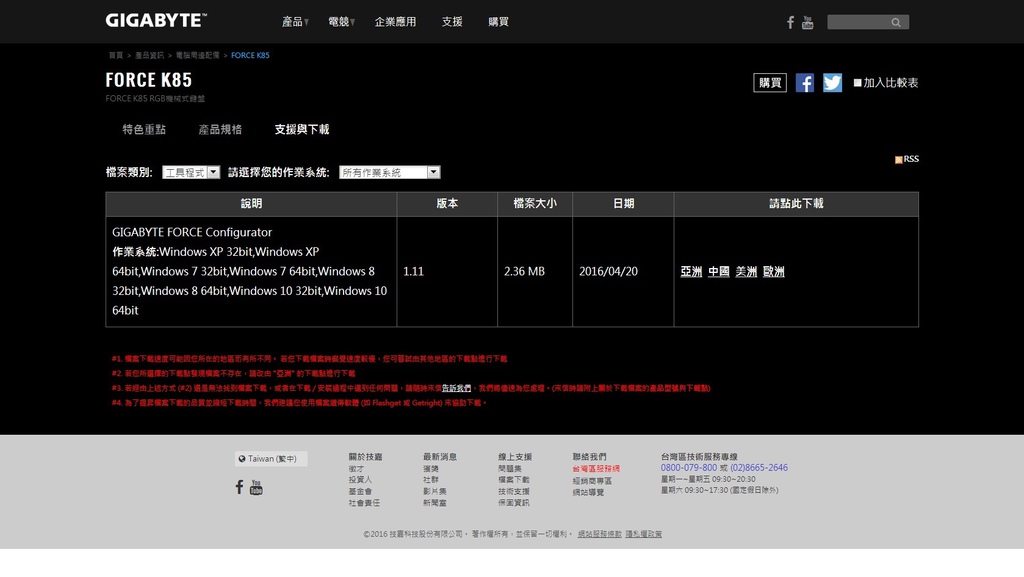Open the footer 檔案下載 link

[x=513, y=480]
